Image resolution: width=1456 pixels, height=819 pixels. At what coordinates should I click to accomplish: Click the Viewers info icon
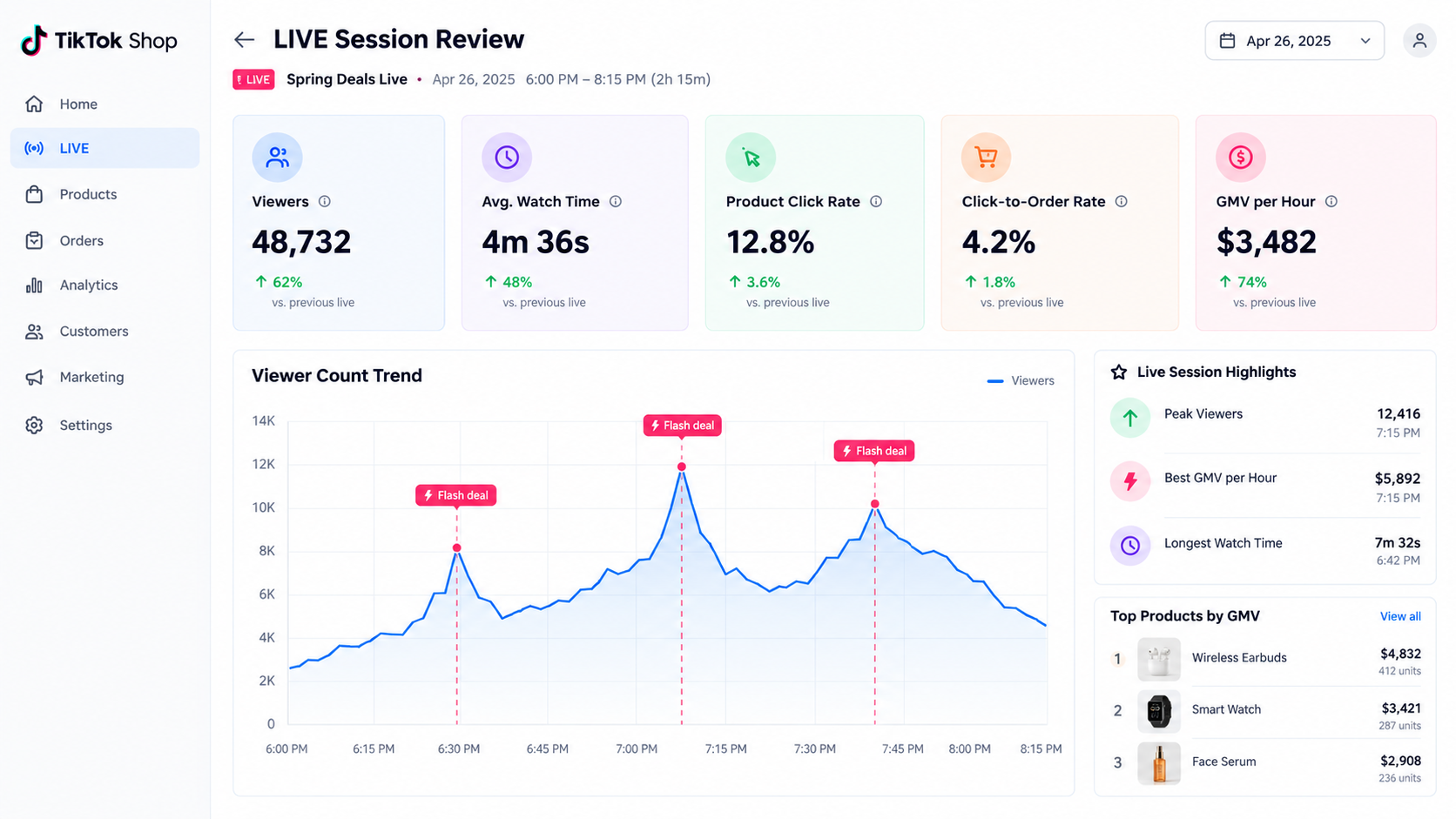pos(324,201)
